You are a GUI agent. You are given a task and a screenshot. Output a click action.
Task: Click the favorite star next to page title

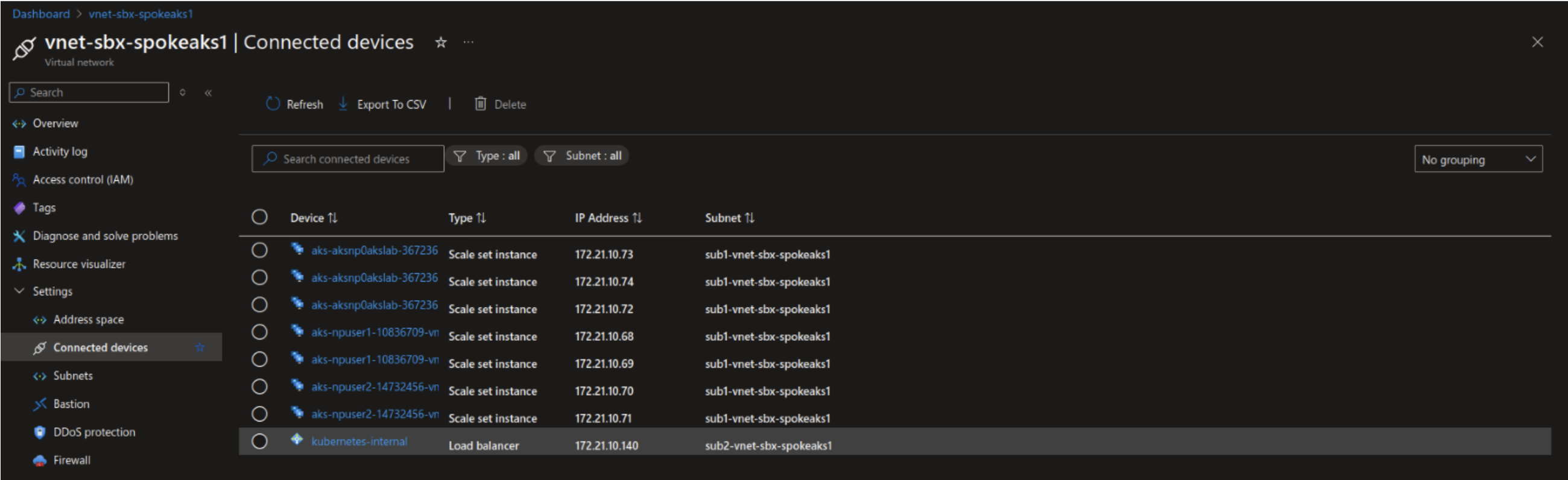pos(441,43)
